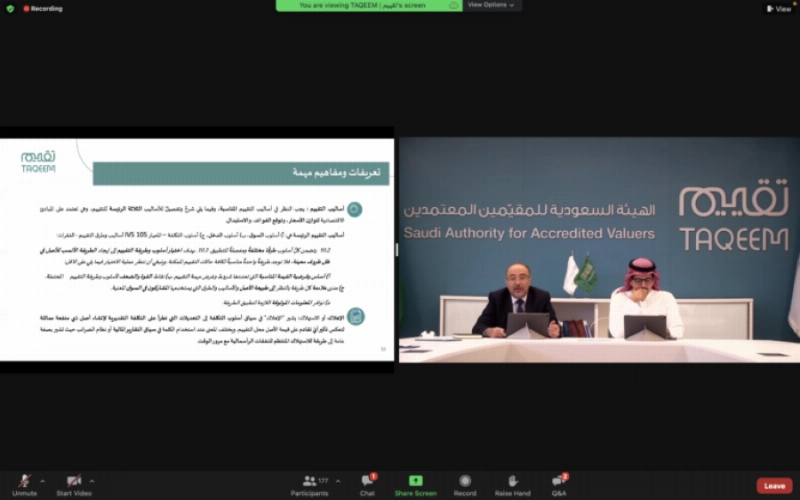Image resolution: width=800 pixels, height=500 pixels.
Task: Raise Hand in the meeting
Action: coord(512,485)
